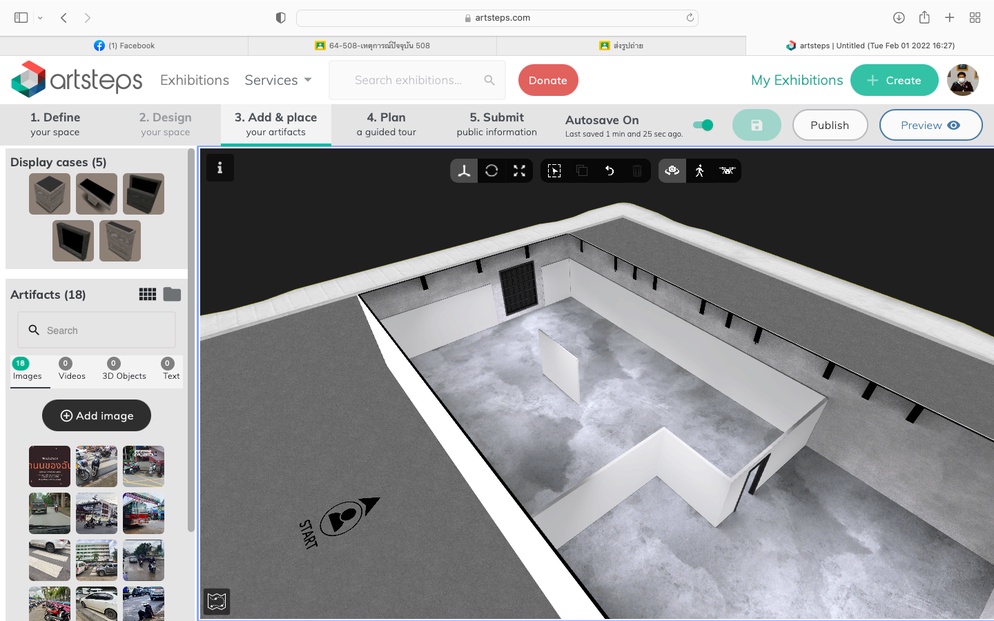
Task: Click the artifacts Search field
Action: tap(97, 330)
